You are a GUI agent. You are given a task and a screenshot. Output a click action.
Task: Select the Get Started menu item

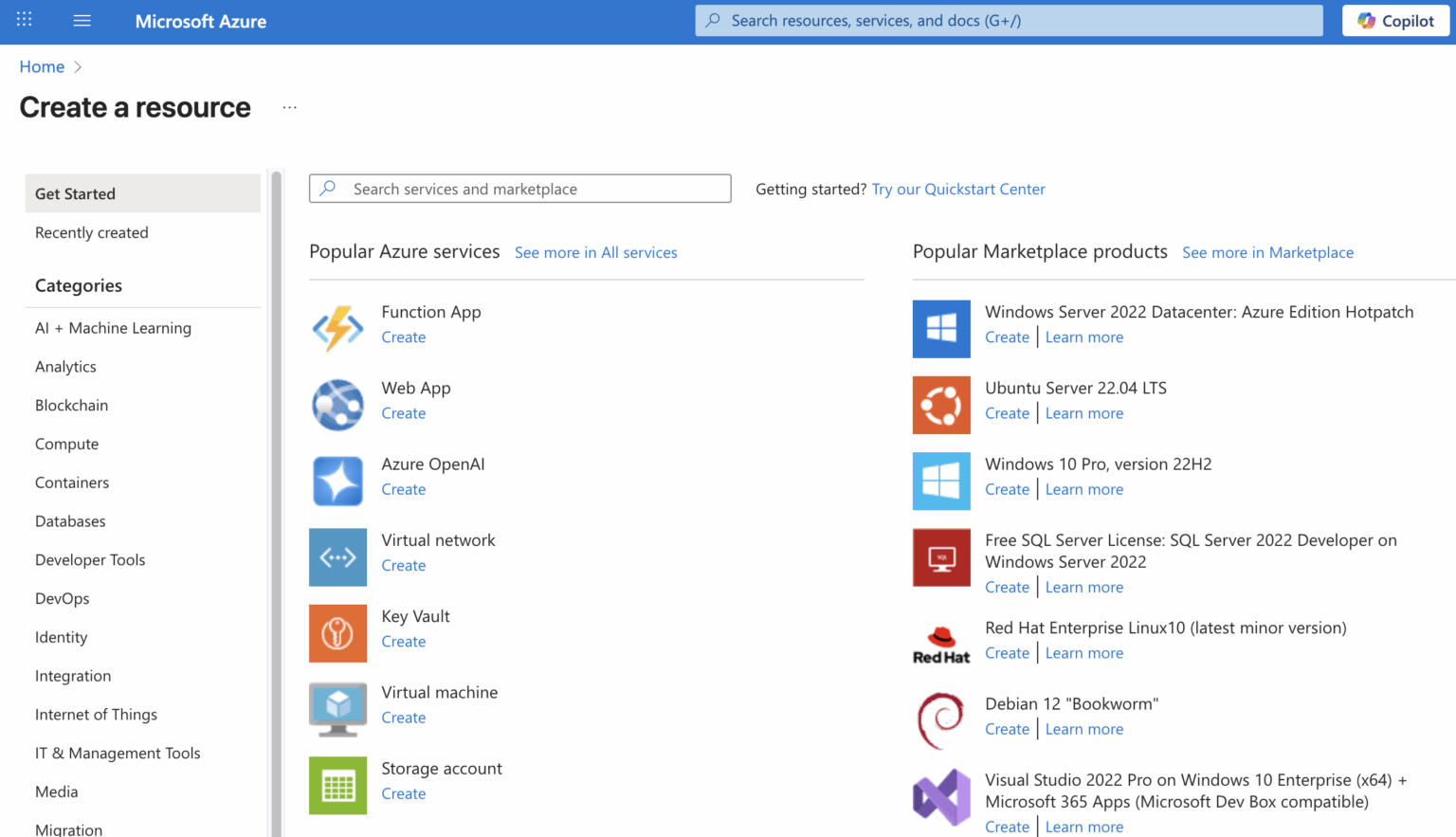point(143,193)
